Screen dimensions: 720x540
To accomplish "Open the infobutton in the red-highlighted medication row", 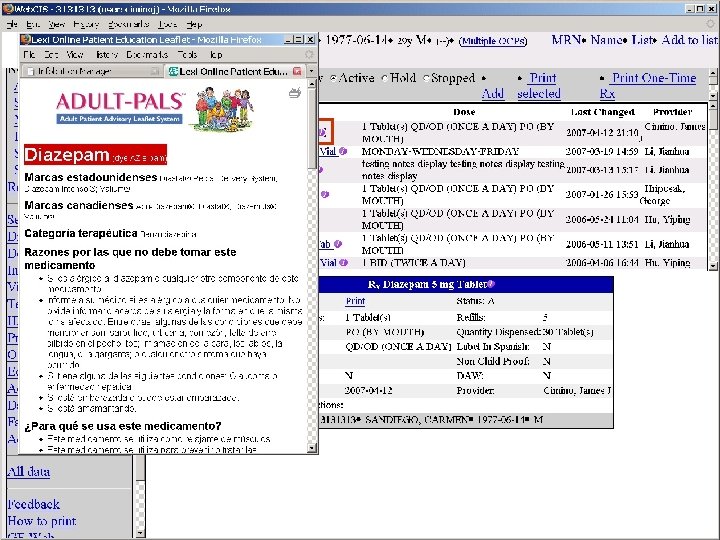I will pyautogui.click(x=322, y=133).
